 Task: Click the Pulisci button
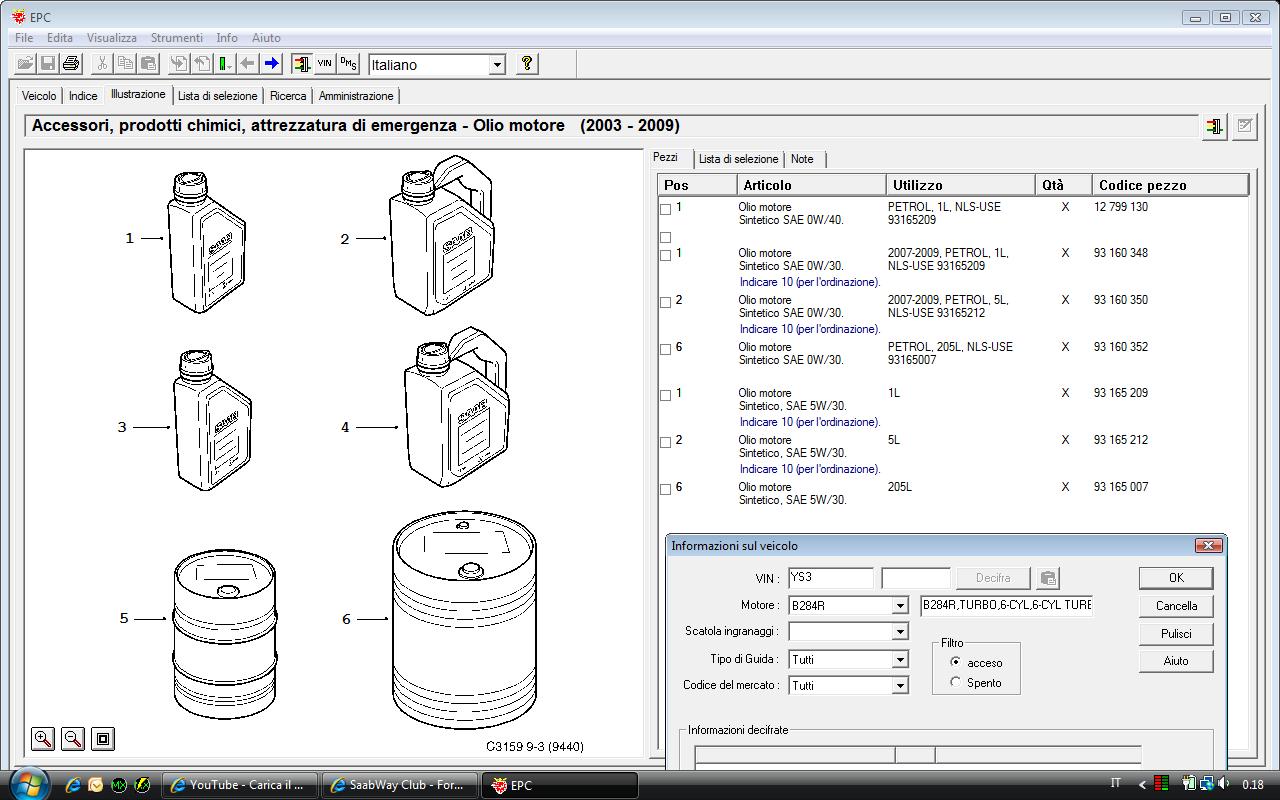tap(1176, 633)
